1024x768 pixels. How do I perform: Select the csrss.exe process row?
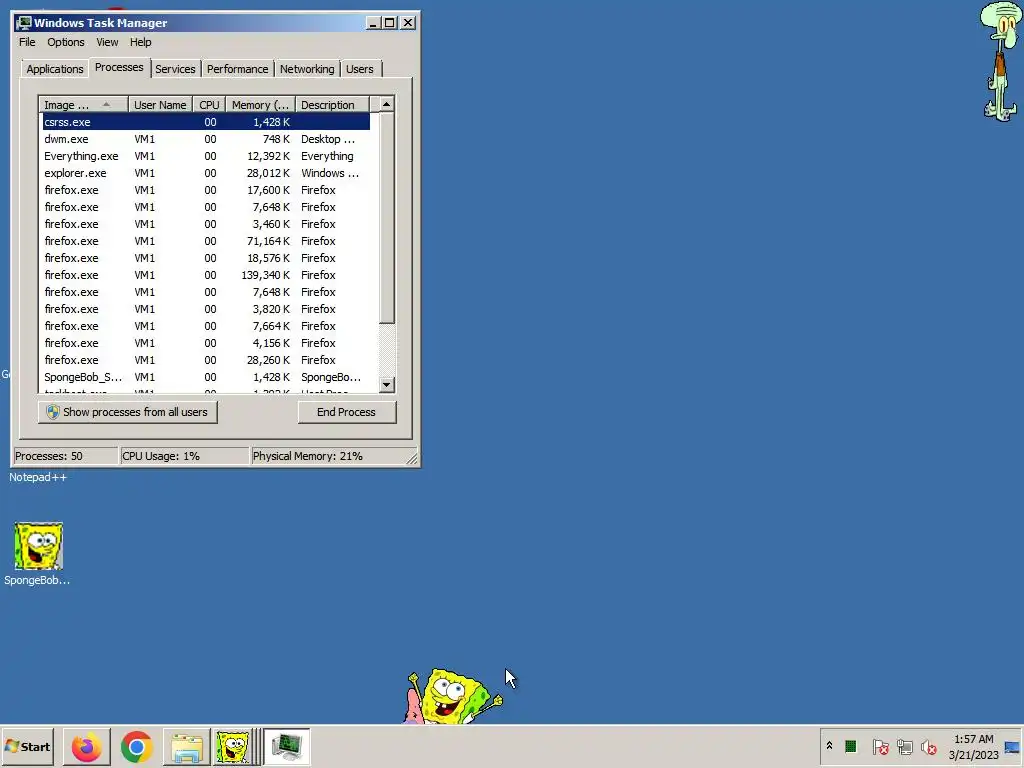(206, 122)
